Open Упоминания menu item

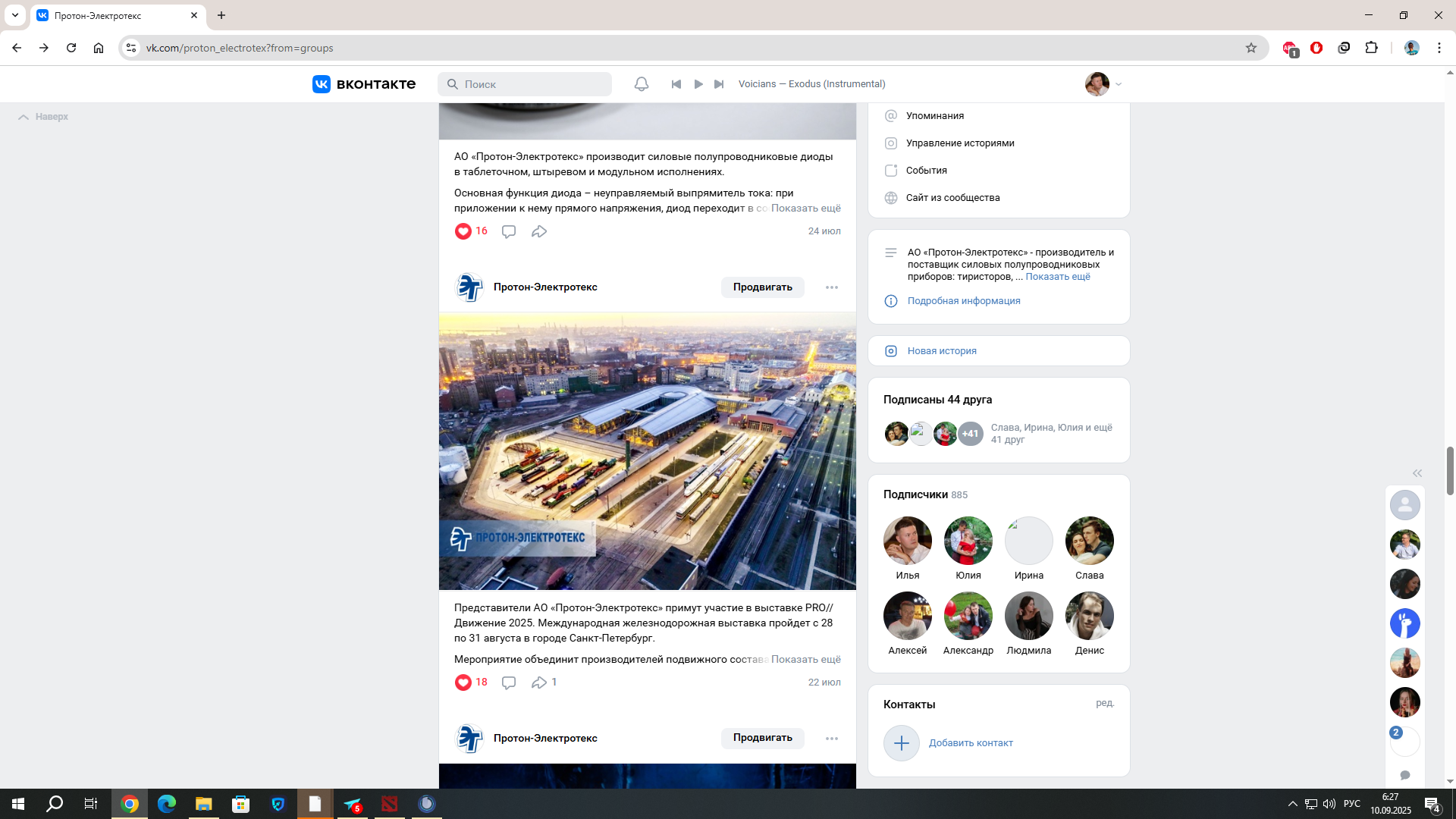[x=934, y=116]
